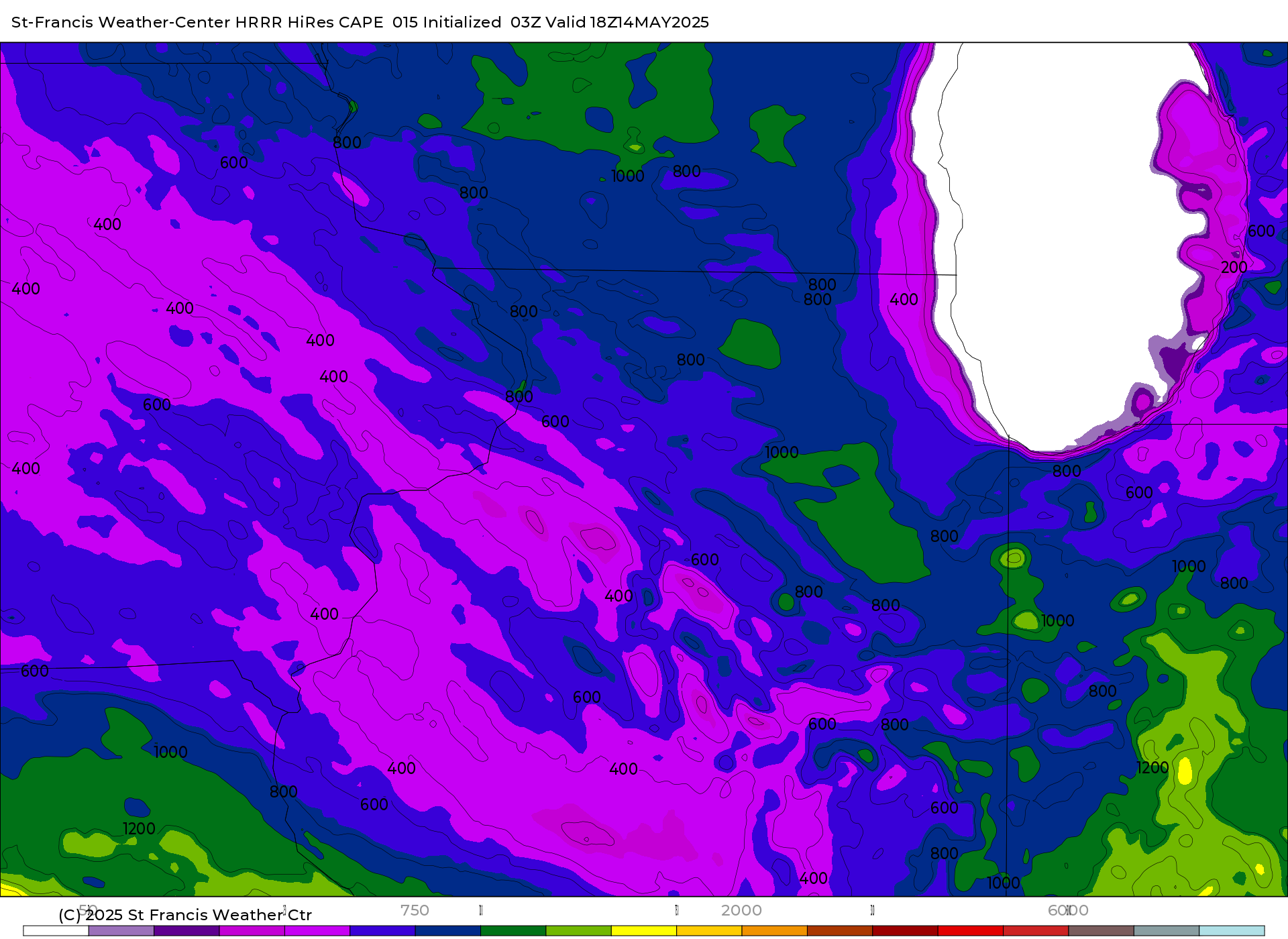This screenshot has width=1288, height=939.
Task: Select the navy blue legend swatch
Action: 448,931
